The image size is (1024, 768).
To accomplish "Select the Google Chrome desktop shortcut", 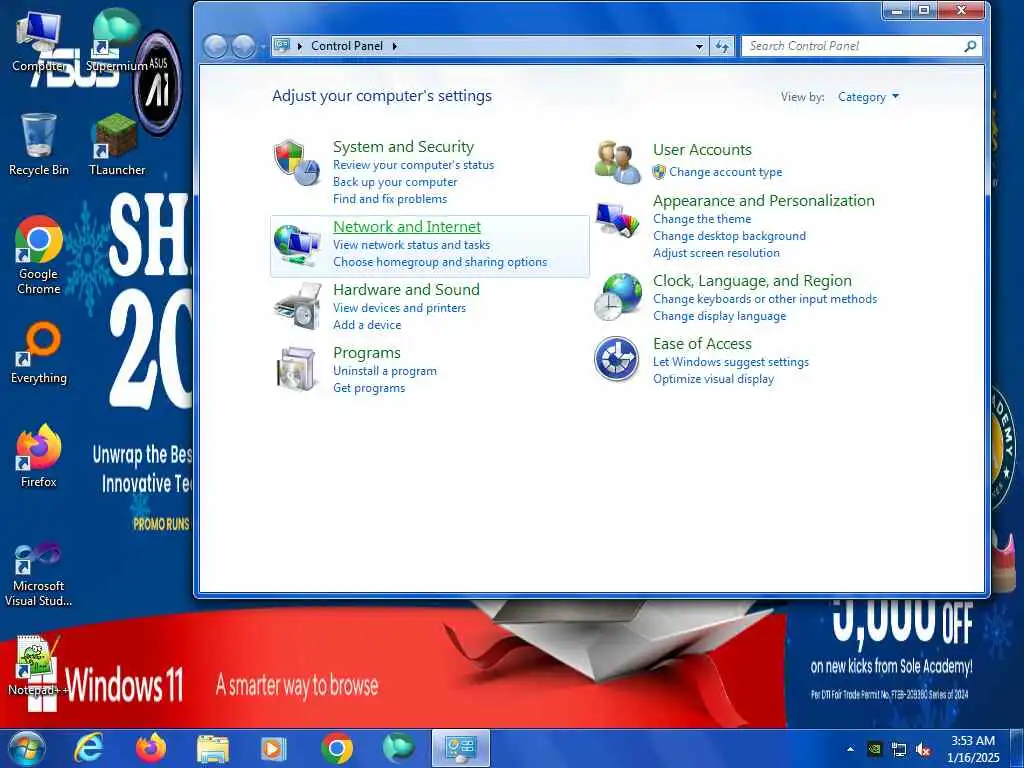I will pos(39,255).
